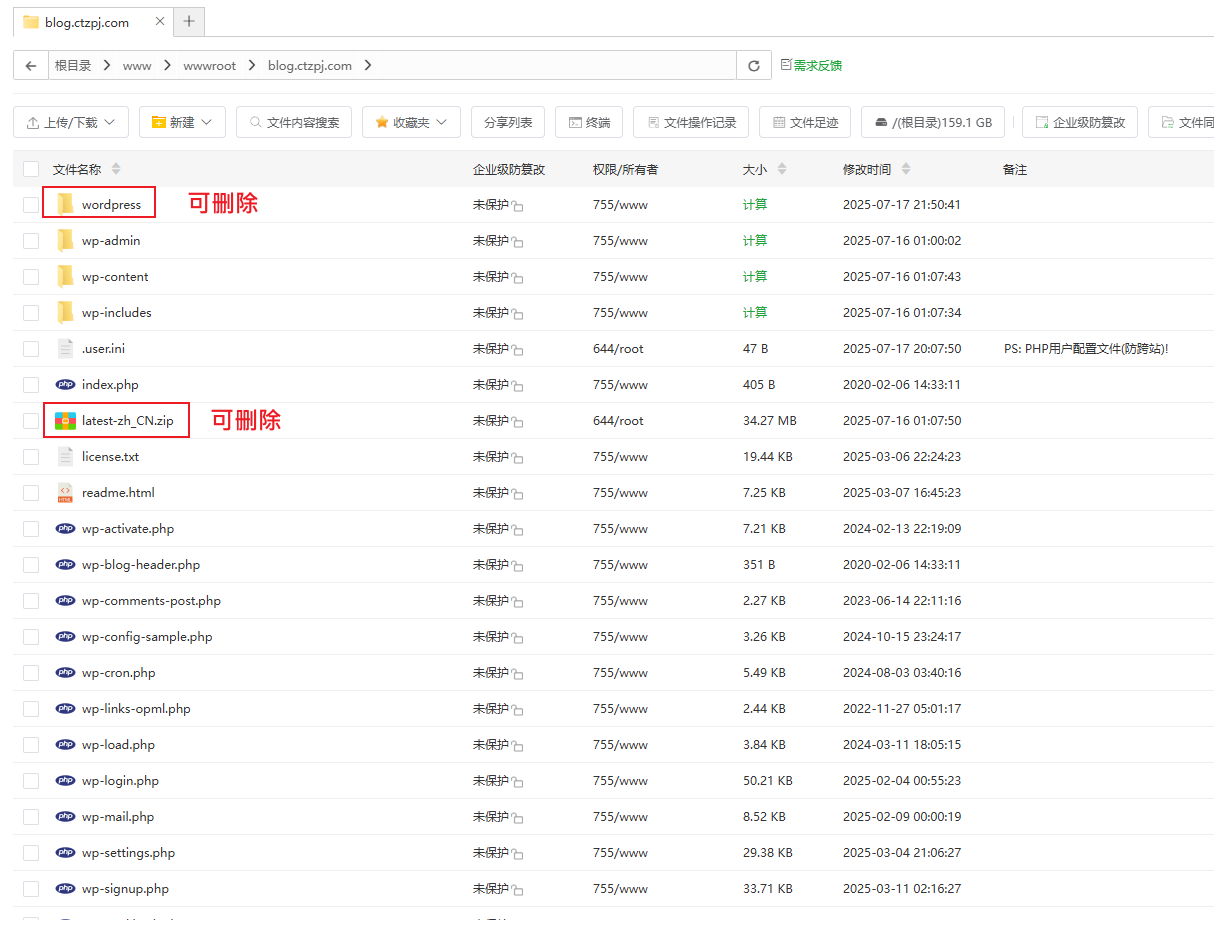Expand the 上传/下载 dropdown
Image resolution: width=1214 pixels, height=929 pixels.
coord(71,122)
